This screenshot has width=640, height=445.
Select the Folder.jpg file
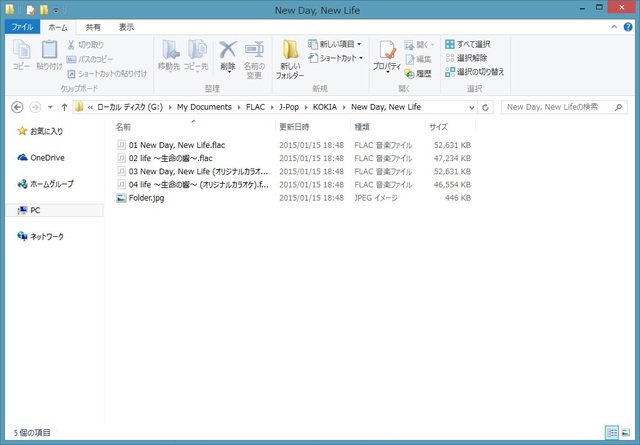coord(146,198)
